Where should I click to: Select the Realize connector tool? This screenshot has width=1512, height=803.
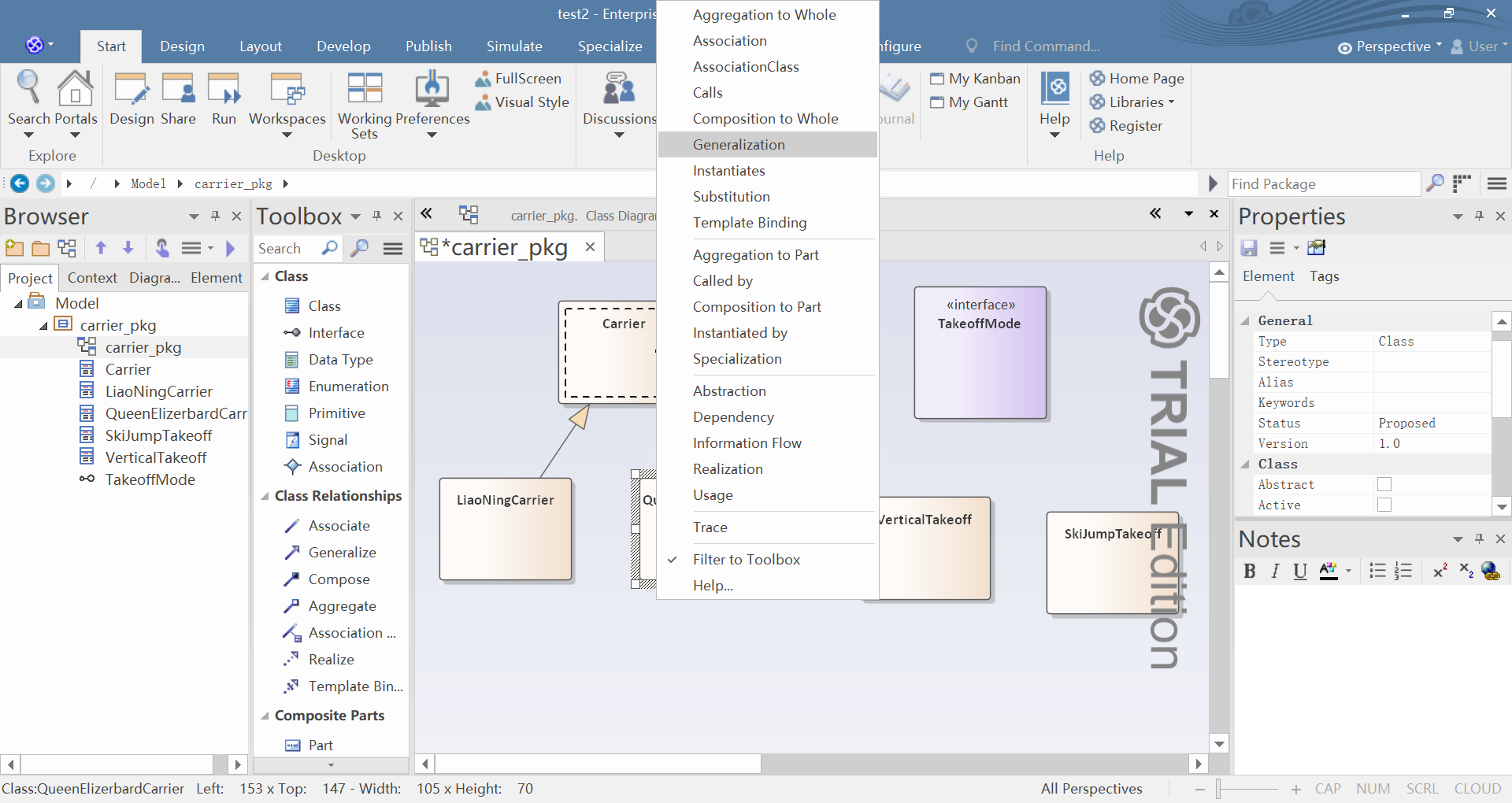(331, 659)
